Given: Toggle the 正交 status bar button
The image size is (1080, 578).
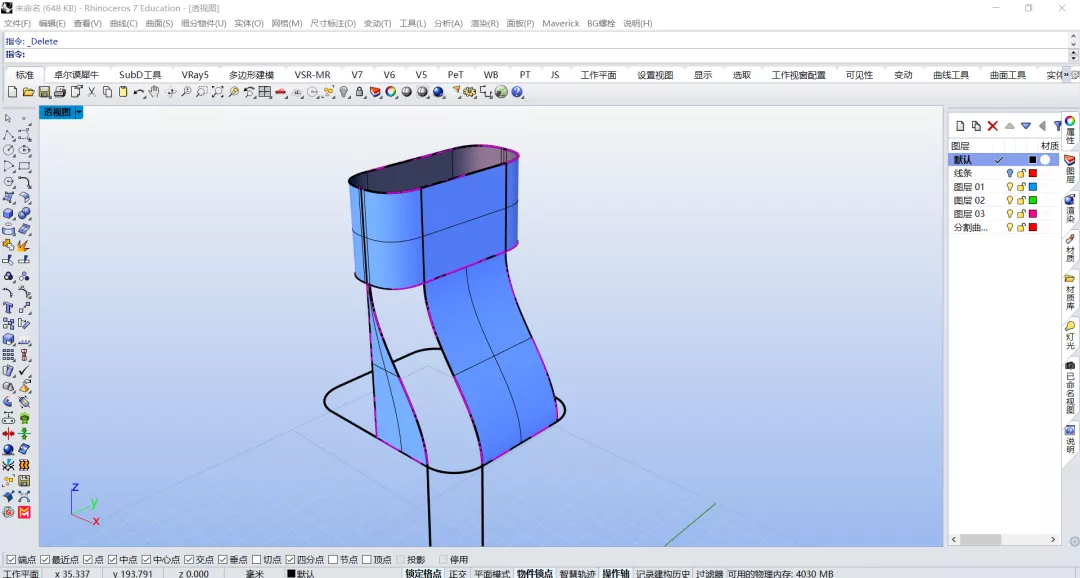Looking at the screenshot, I should (x=457, y=573).
